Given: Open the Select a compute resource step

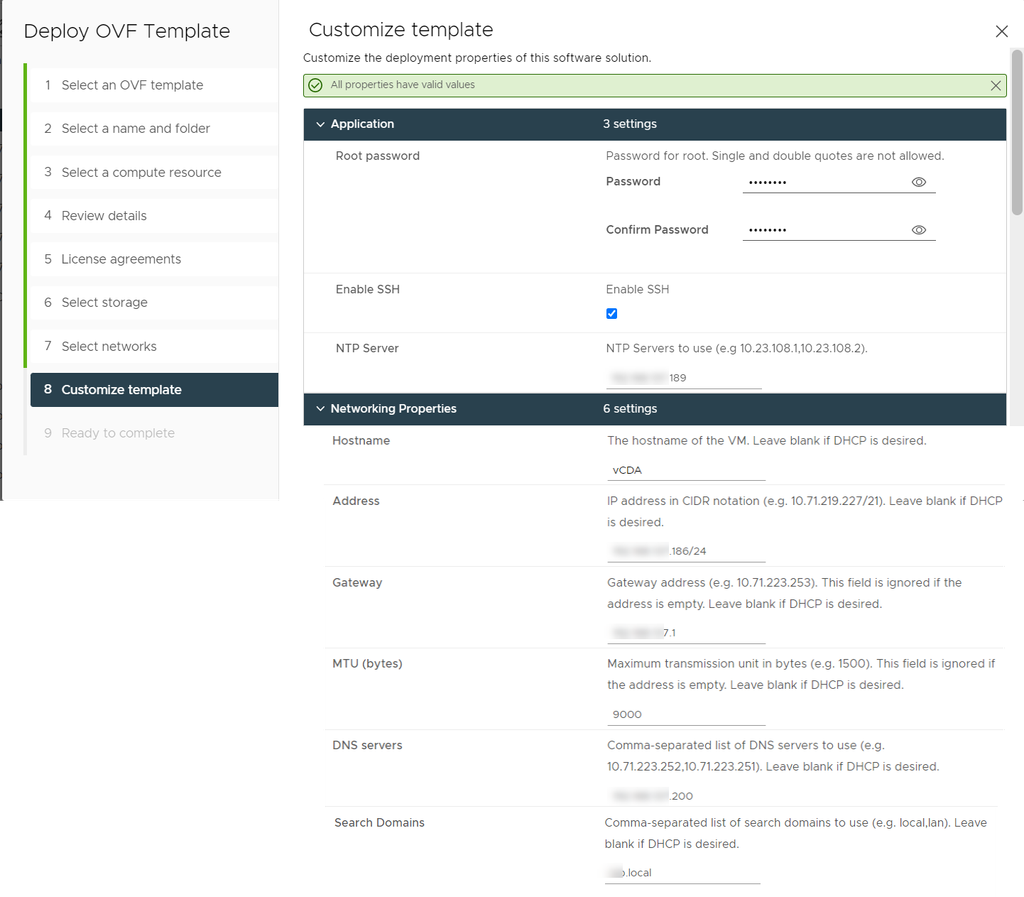Looking at the screenshot, I should [141, 172].
